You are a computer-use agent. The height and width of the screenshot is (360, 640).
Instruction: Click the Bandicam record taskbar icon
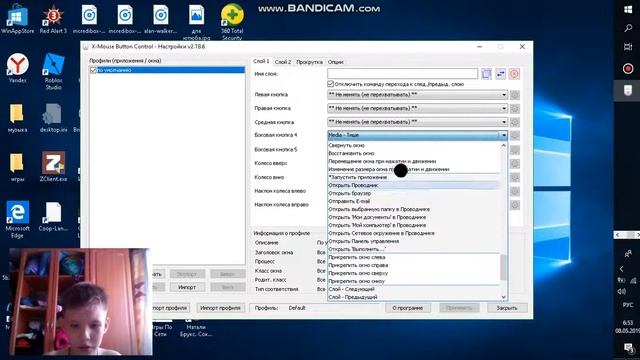click(628, 69)
